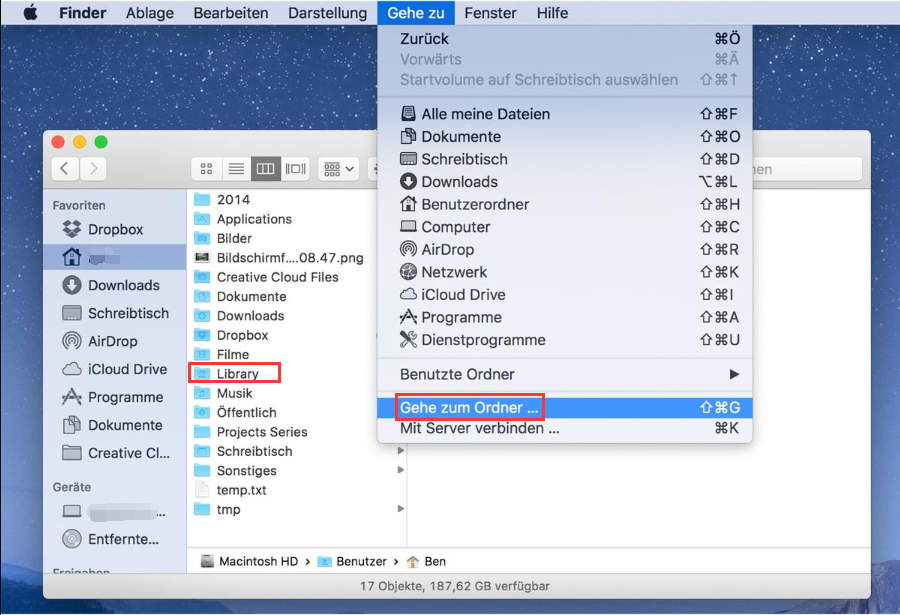Open Dropbox in the sidebar favorites
Screen dimensions: 900x615
pos(115,229)
